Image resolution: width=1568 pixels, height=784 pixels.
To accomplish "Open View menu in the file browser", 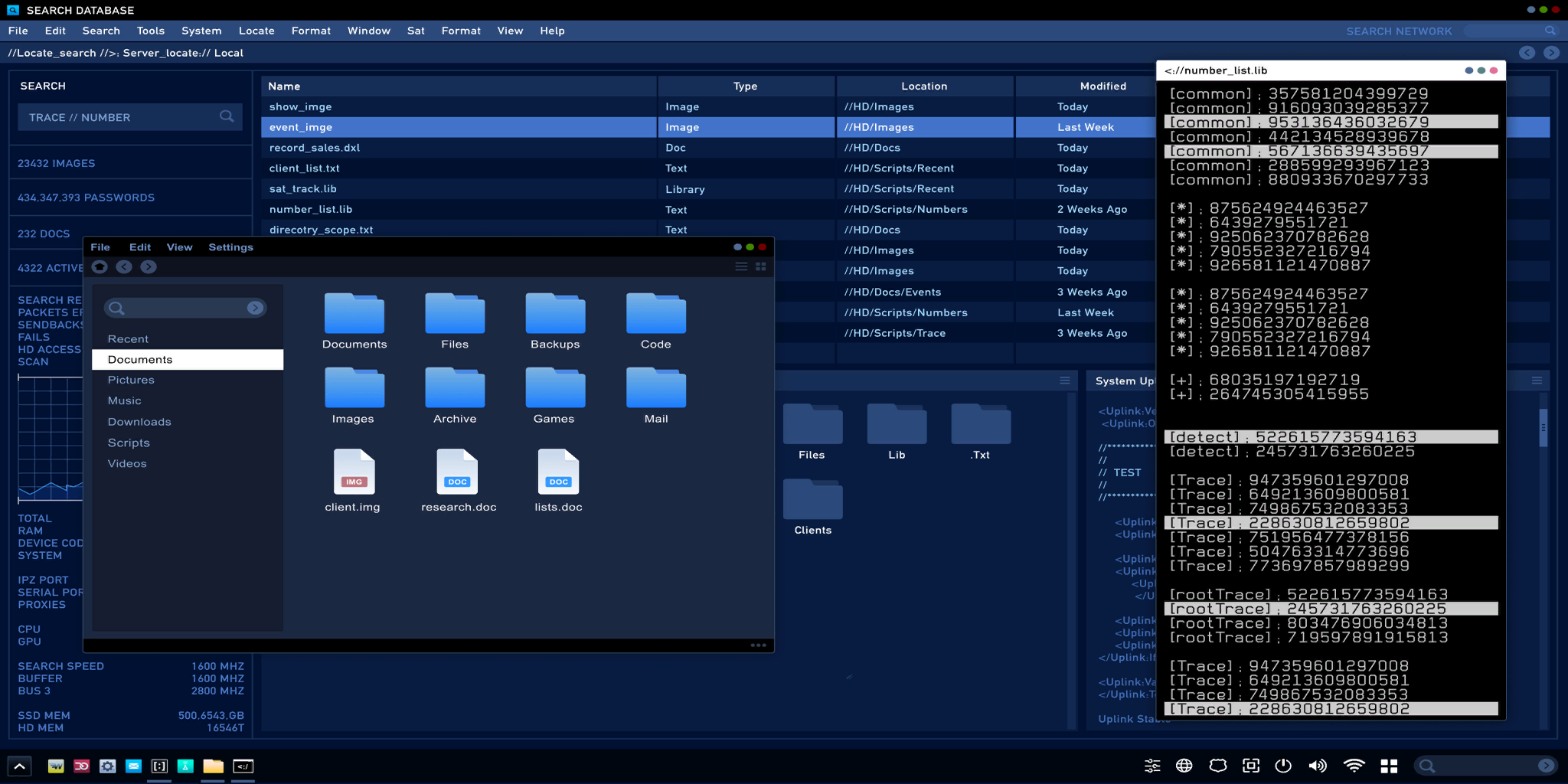I will (x=179, y=247).
